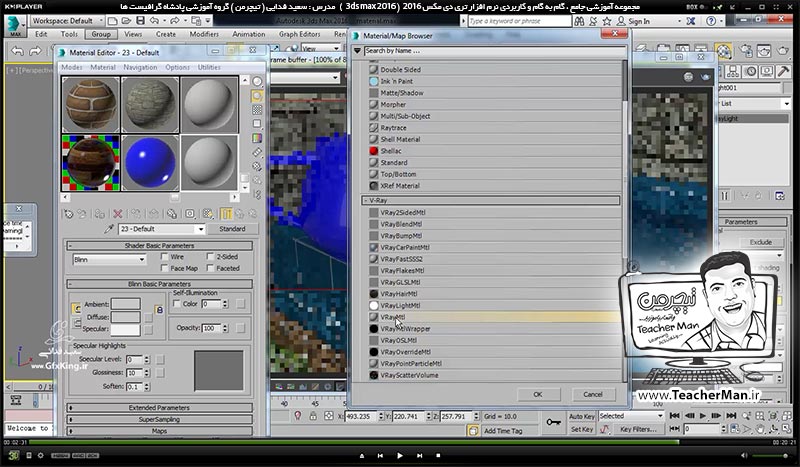This screenshot has height=467, width=800.
Task: Click the main toolbar Redo arrow
Action: (35, 51)
